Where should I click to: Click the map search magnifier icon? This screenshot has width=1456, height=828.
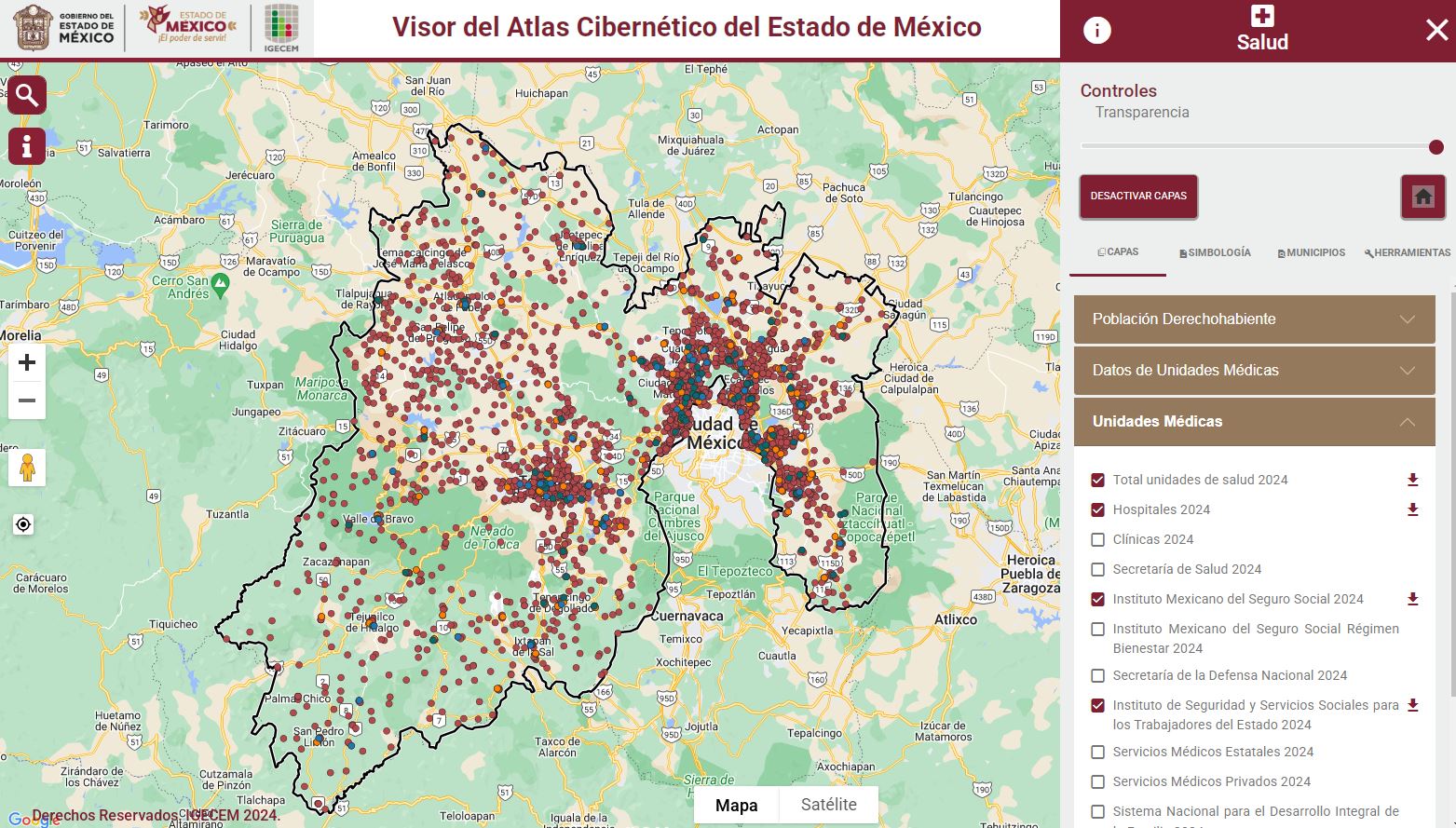pos(27,95)
